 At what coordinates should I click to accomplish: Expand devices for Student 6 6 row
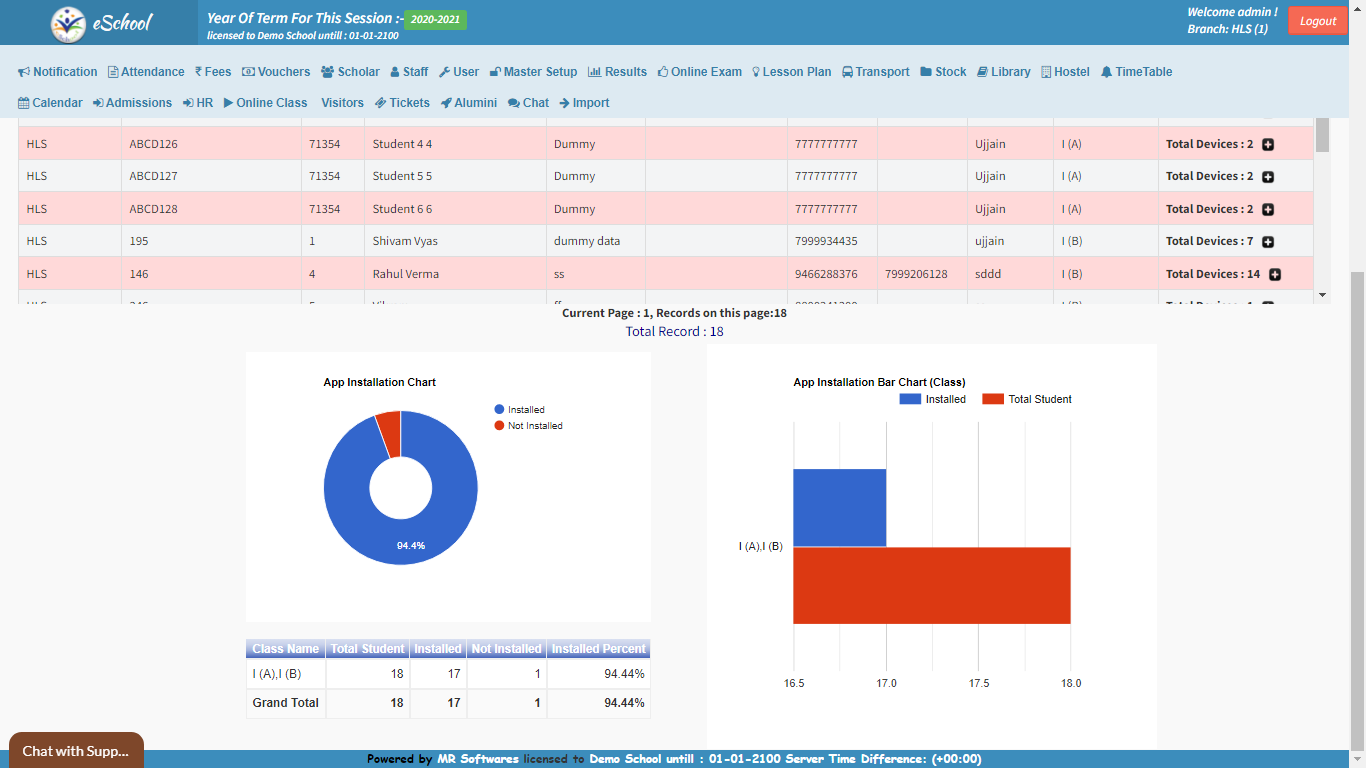(1268, 210)
